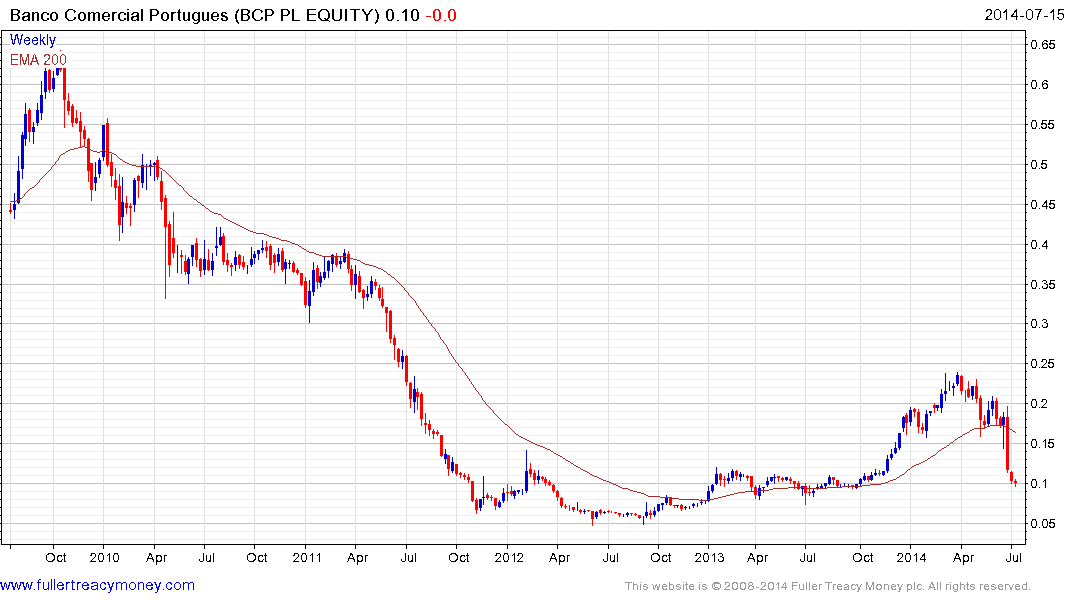
Task: Select the 2011 year label on time axis
Action: (307, 557)
